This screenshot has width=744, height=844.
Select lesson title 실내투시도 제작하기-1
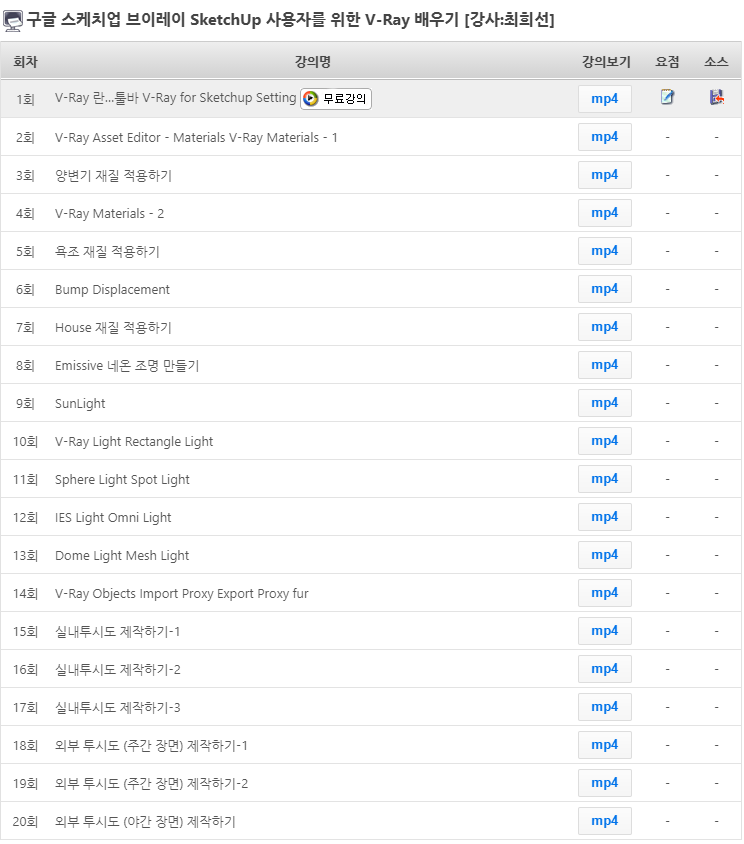(x=117, y=631)
